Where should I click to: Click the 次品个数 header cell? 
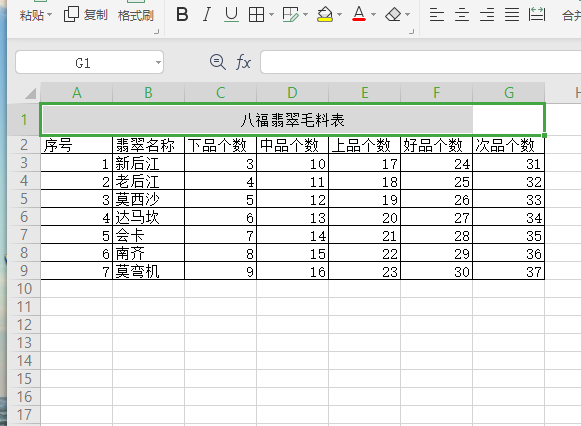(x=508, y=145)
